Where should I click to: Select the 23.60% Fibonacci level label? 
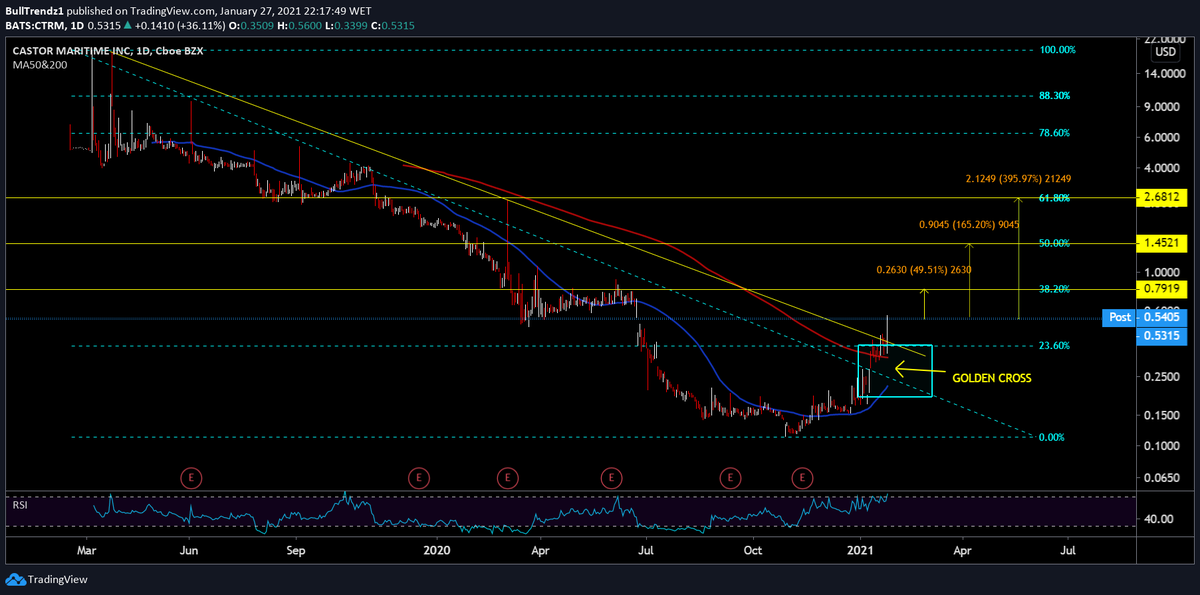[1055, 346]
